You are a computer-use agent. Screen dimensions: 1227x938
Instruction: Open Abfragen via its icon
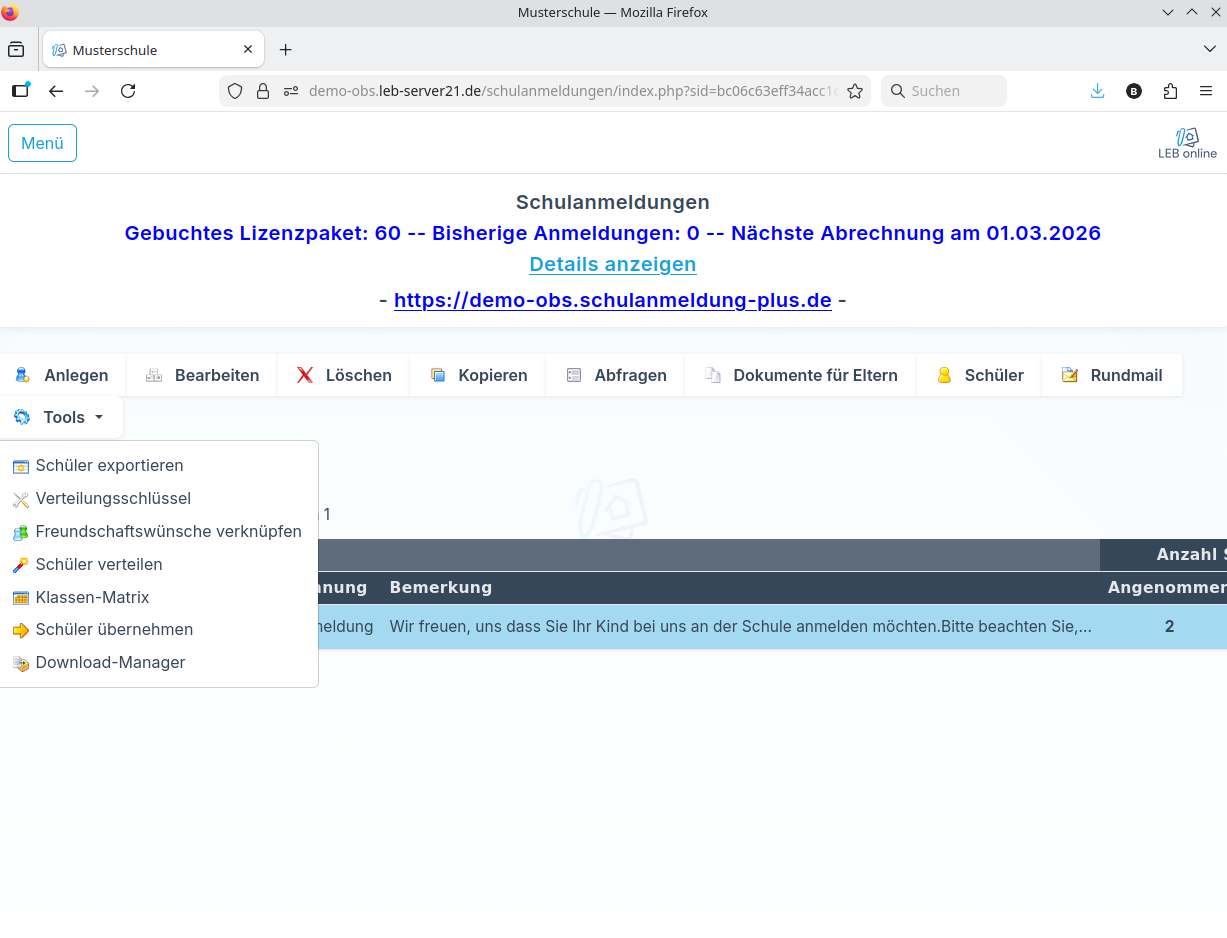pyautogui.click(x=574, y=375)
